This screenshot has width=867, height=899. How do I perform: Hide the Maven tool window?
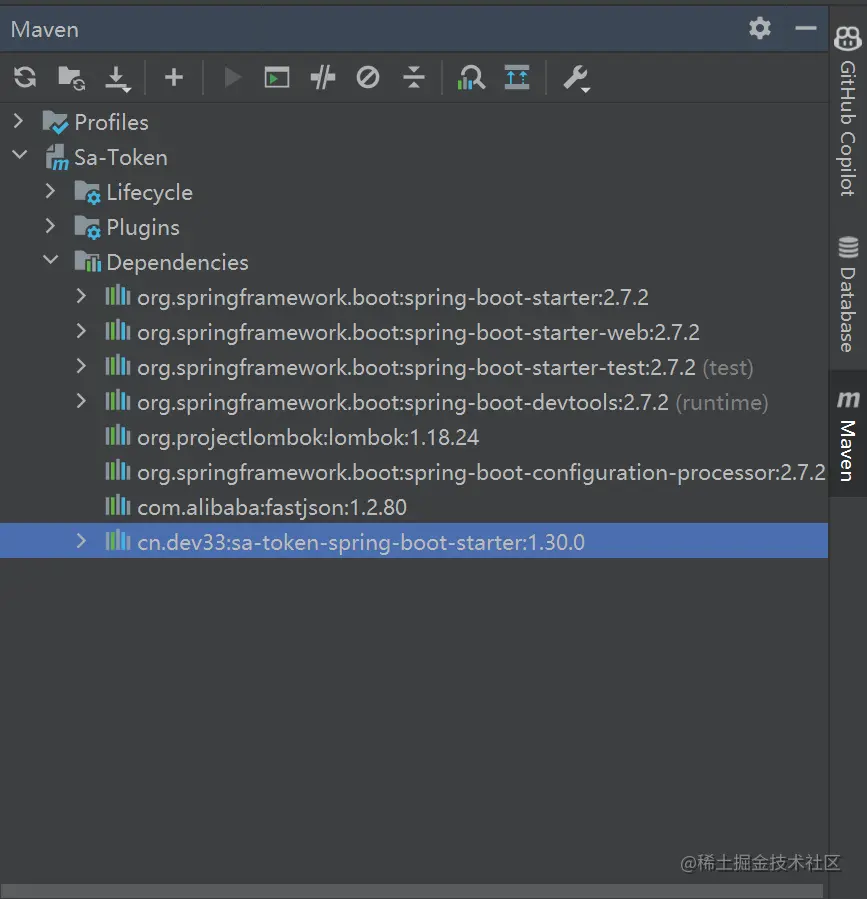tap(806, 28)
